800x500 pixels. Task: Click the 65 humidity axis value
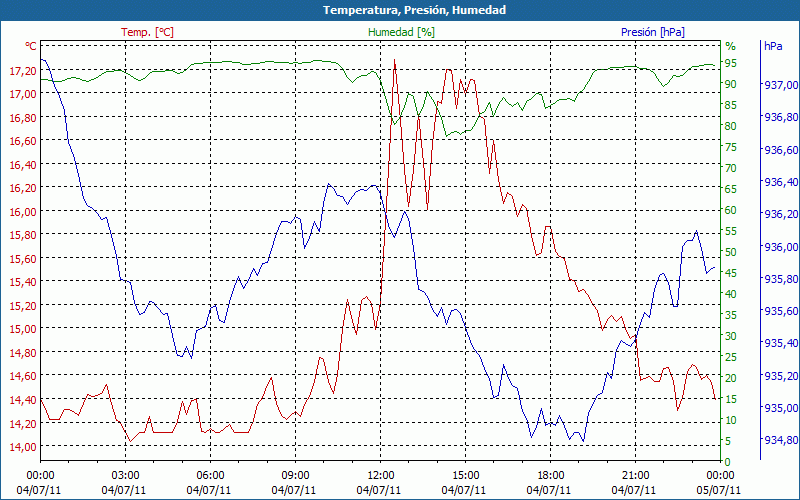(731, 189)
